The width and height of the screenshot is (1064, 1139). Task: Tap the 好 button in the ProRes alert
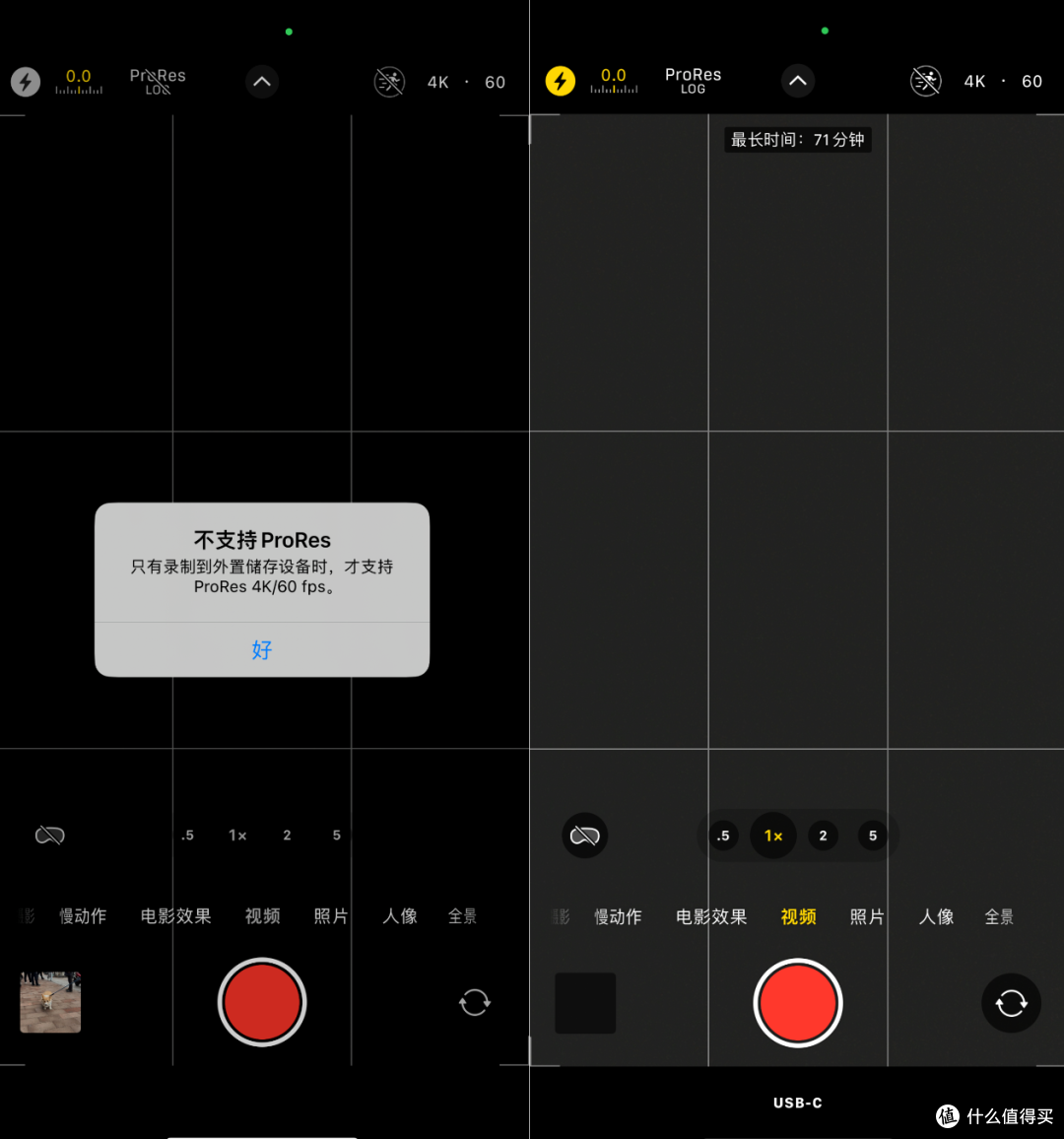pyautogui.click(x=261, y=649)
